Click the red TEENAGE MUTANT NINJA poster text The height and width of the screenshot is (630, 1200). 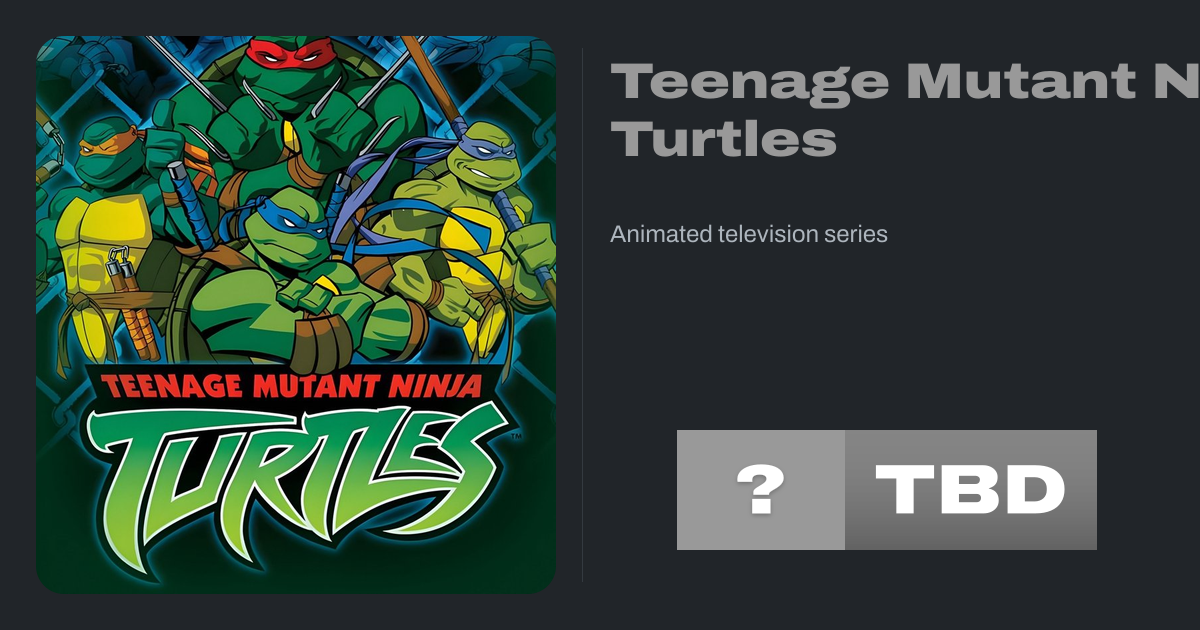(290, 383)
